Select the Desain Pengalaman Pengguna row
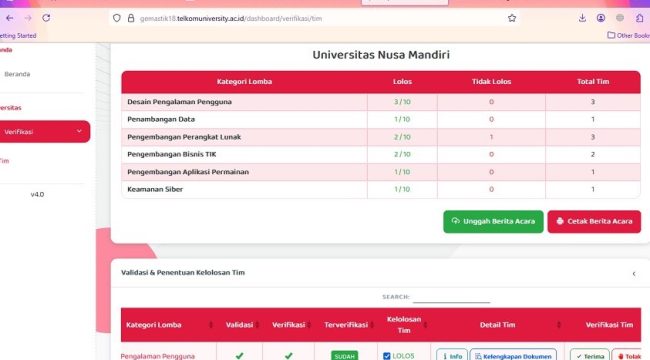Image resolution: width=650 pixels, height=360 pixels. (x=381, y=102)
